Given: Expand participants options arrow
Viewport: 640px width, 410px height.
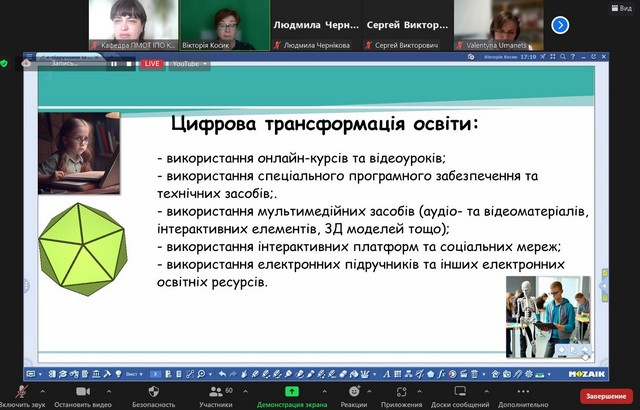Looking at the screenshot, I should click(x=245, y=392).
